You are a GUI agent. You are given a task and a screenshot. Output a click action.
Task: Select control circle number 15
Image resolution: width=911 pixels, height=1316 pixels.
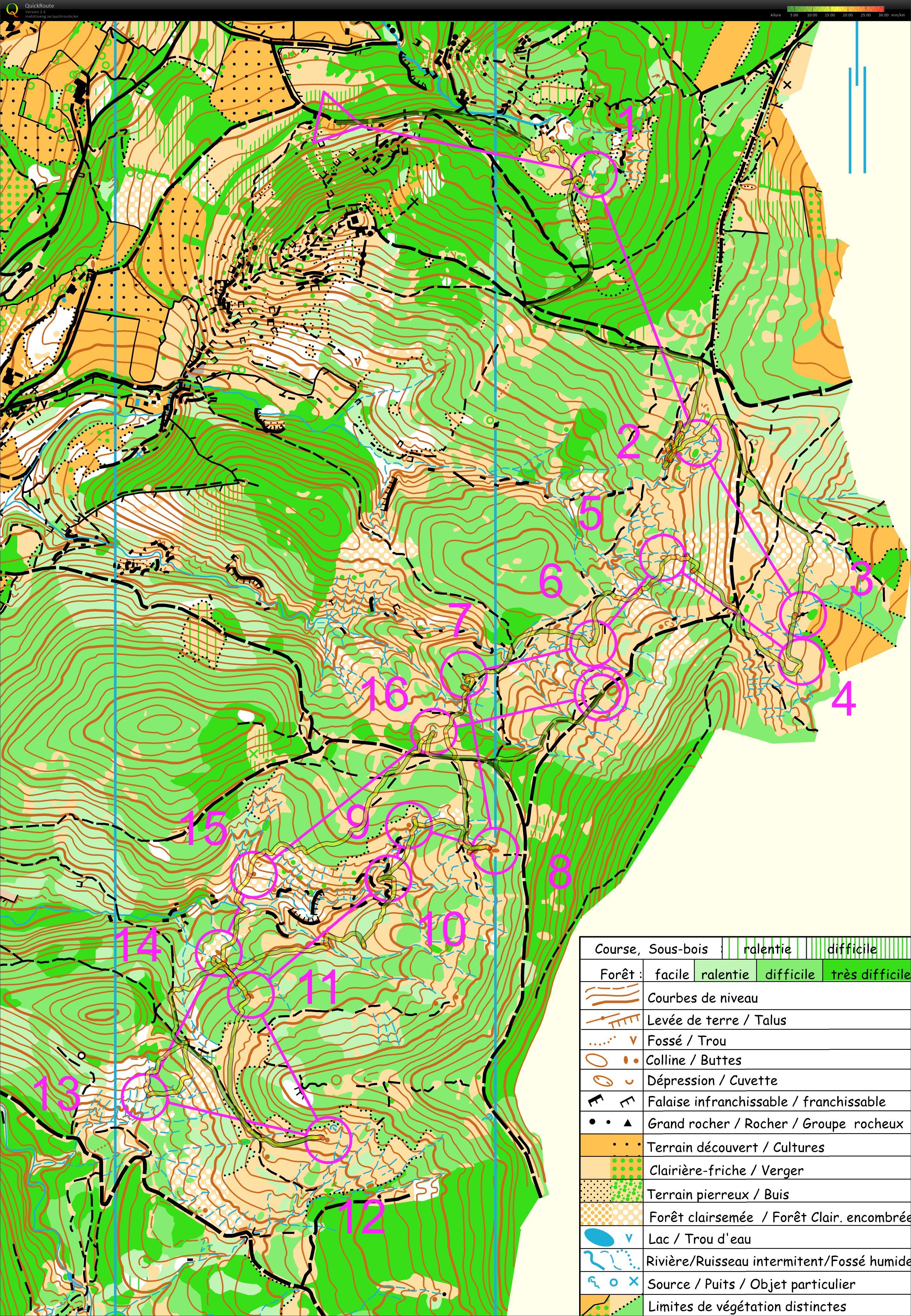253,874
